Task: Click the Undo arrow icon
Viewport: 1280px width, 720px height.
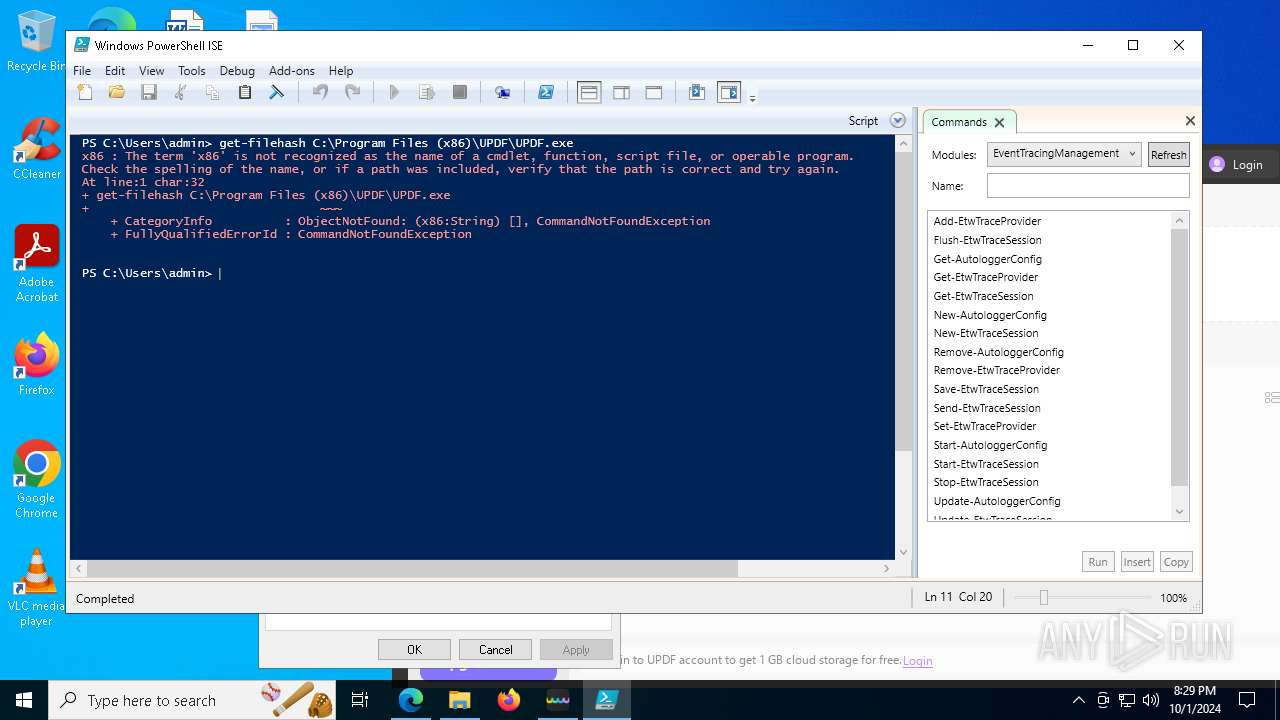Action: tap(320, 92)
